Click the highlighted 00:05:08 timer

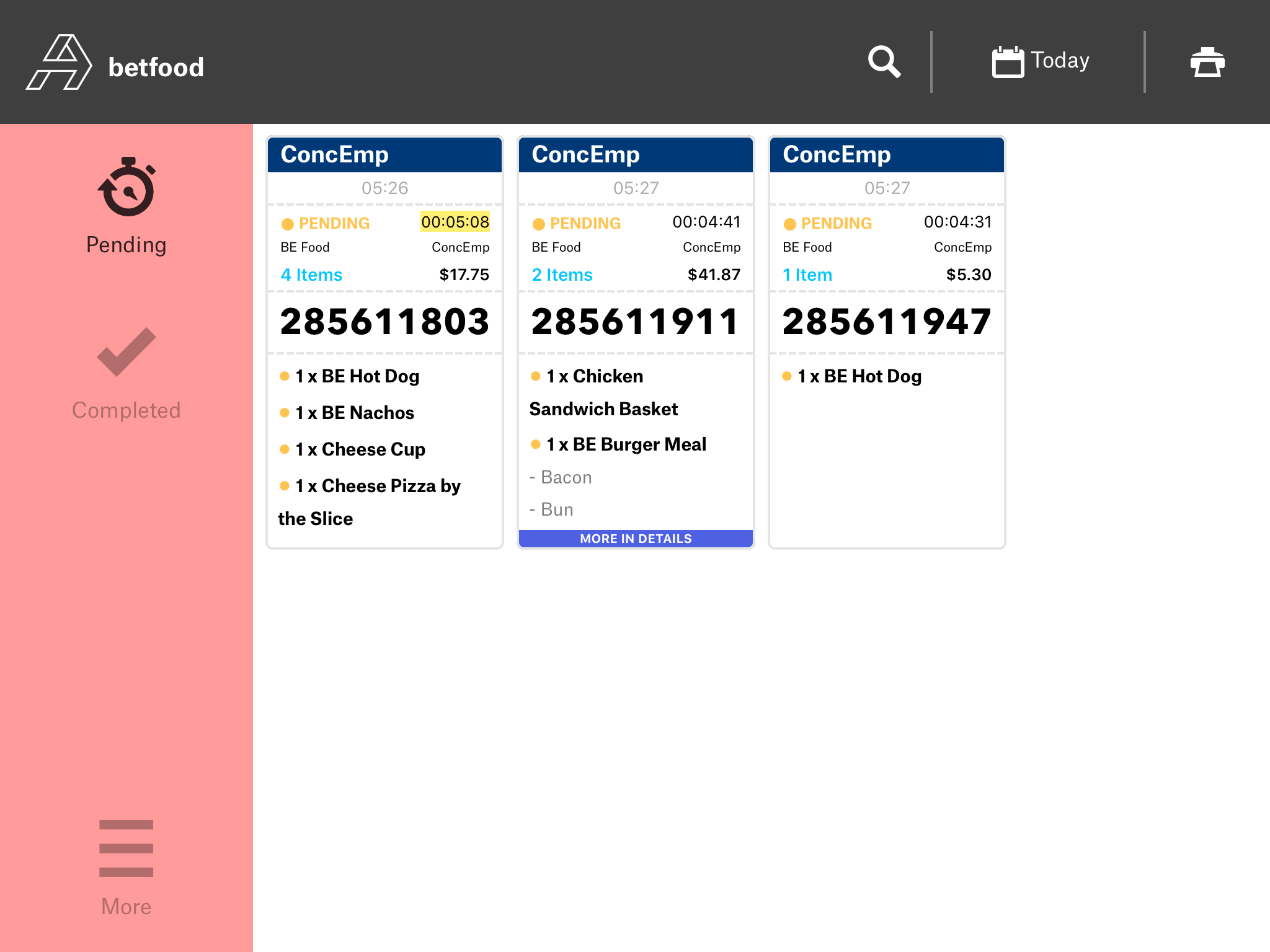[x=455, y=222]
